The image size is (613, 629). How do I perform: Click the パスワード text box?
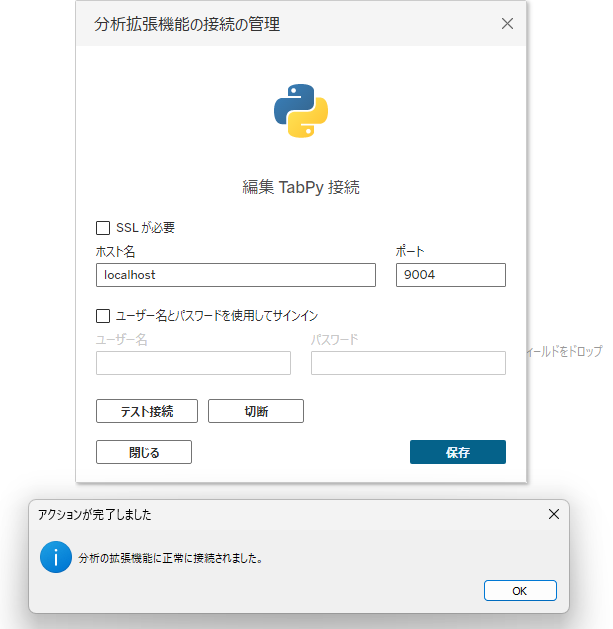[x=408, y=363]
